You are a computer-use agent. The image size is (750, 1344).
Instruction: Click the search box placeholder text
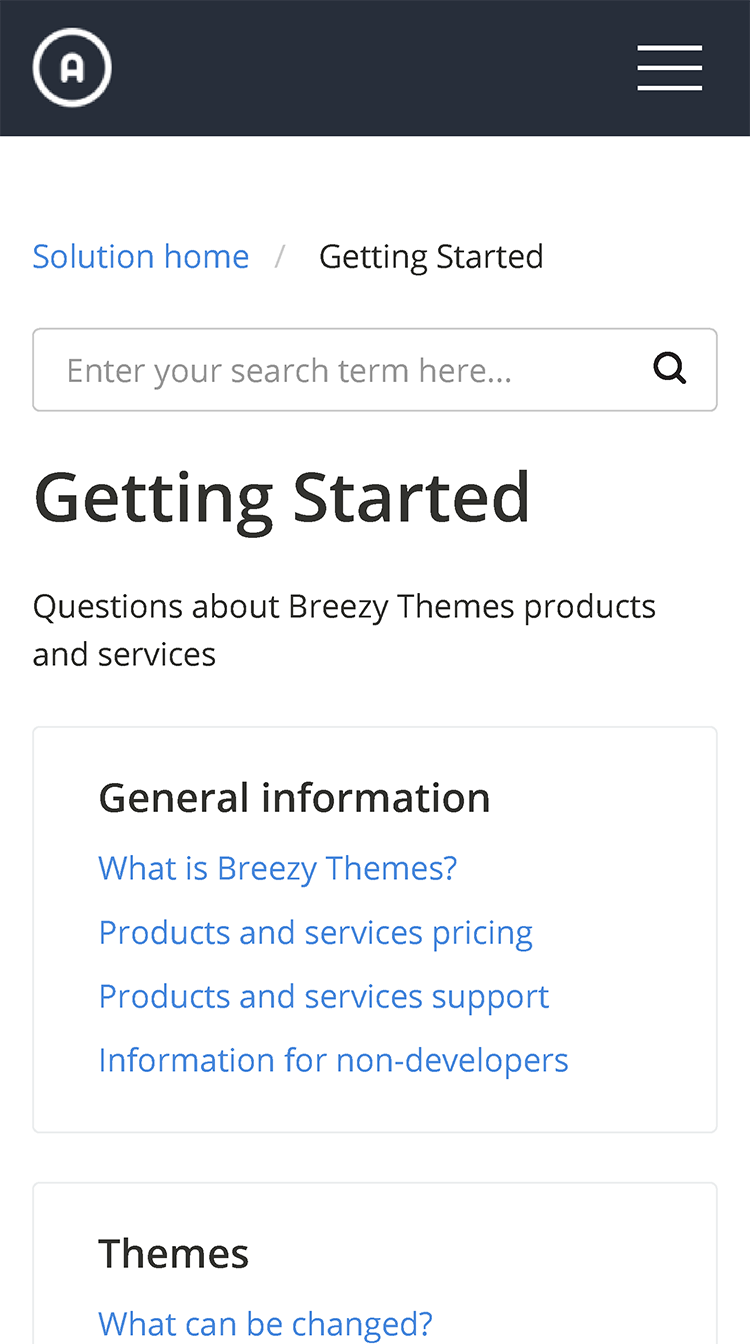[x=289, y=371]
